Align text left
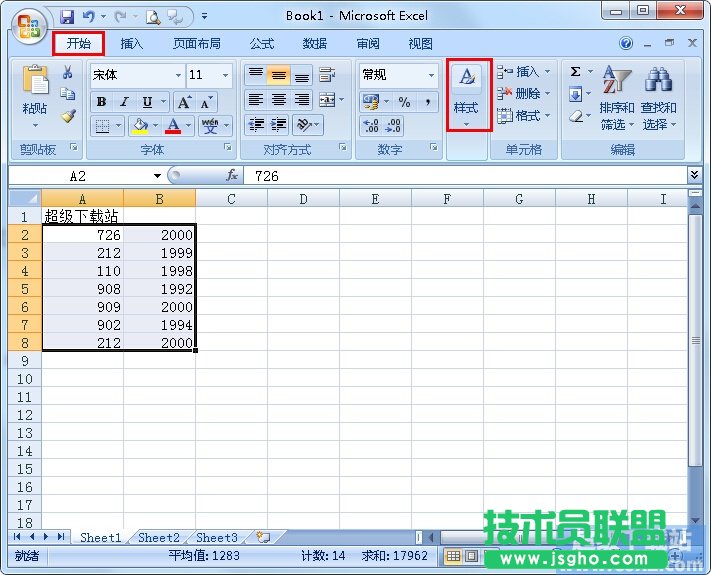Image resolution: width=711 pixels, height=575 pixels. tap(256, 100)
